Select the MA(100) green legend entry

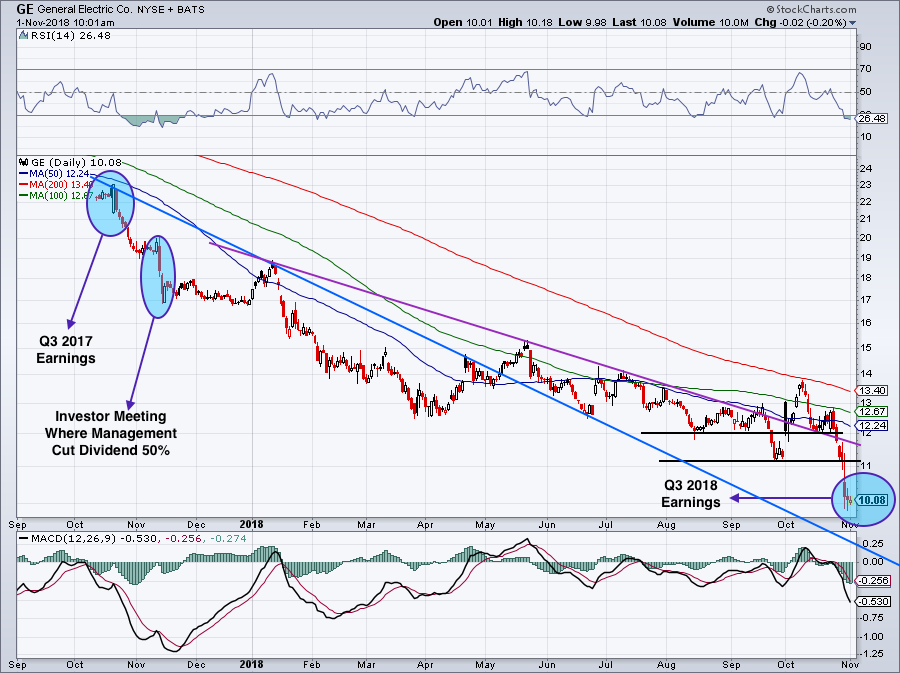point(56,196)
